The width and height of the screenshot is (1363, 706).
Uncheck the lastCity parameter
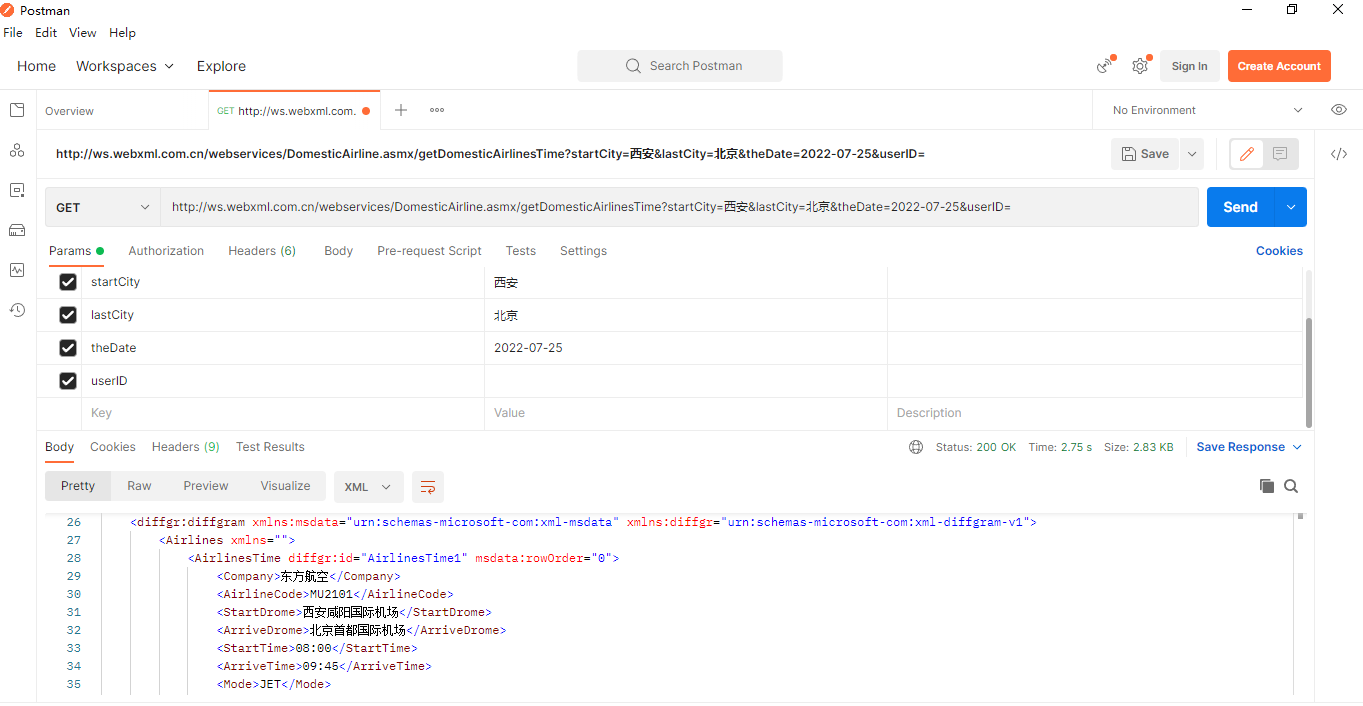[68, 315]
